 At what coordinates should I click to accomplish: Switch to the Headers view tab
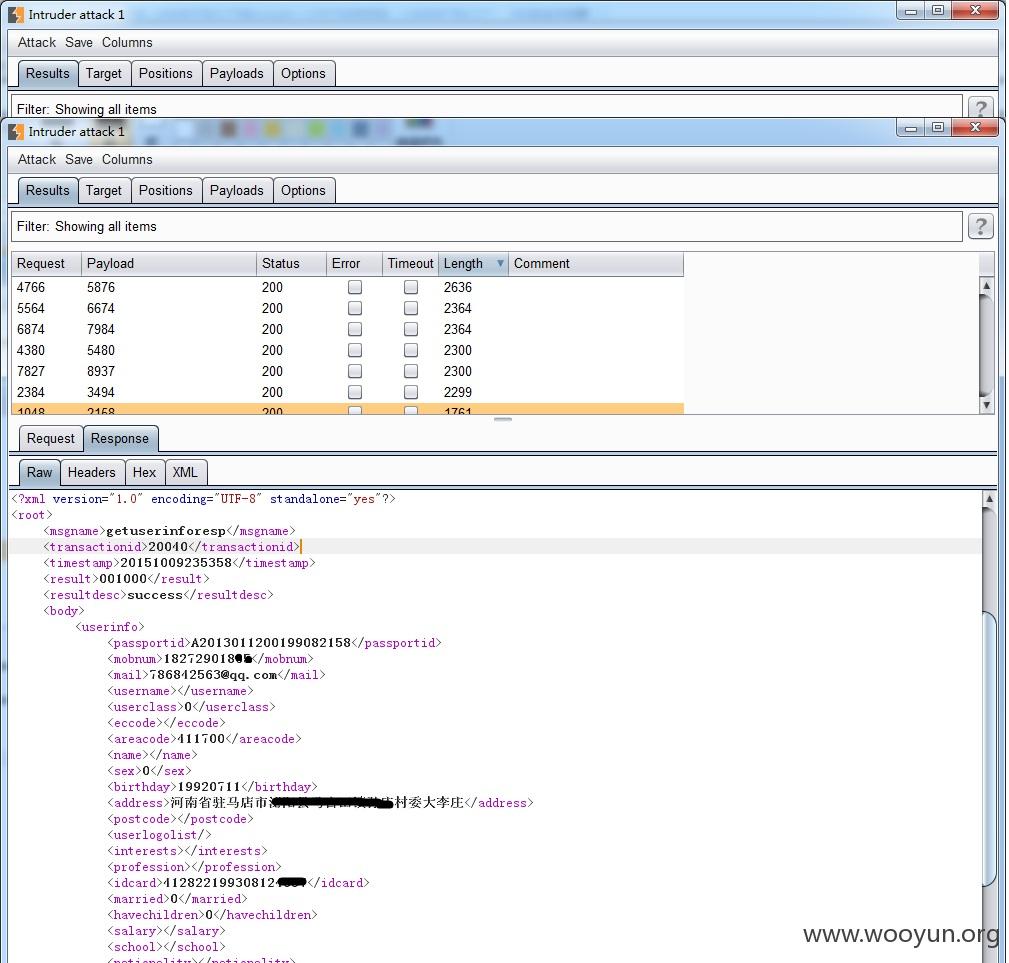[91, 473]
